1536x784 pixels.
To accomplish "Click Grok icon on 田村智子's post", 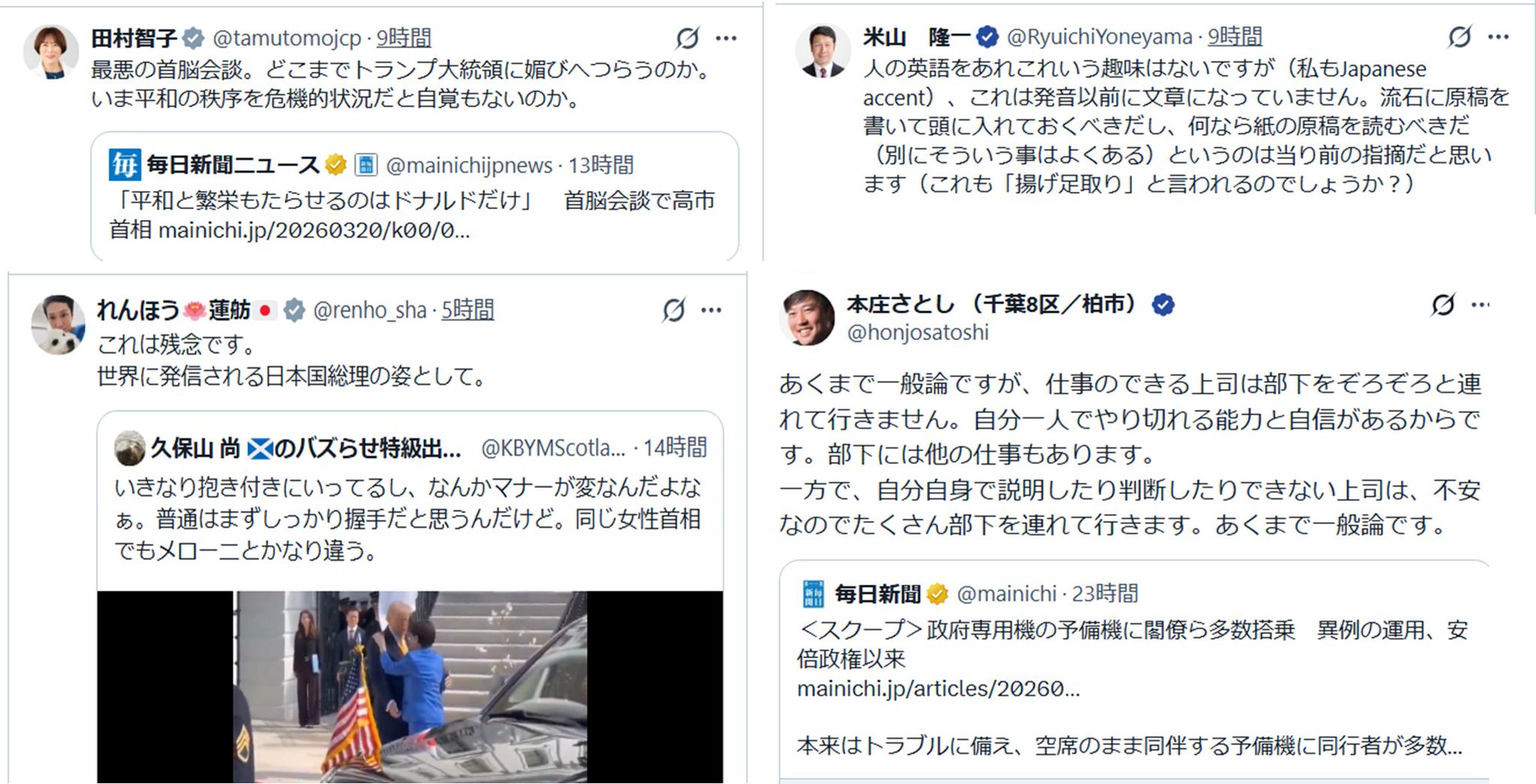I will [687, 37].
